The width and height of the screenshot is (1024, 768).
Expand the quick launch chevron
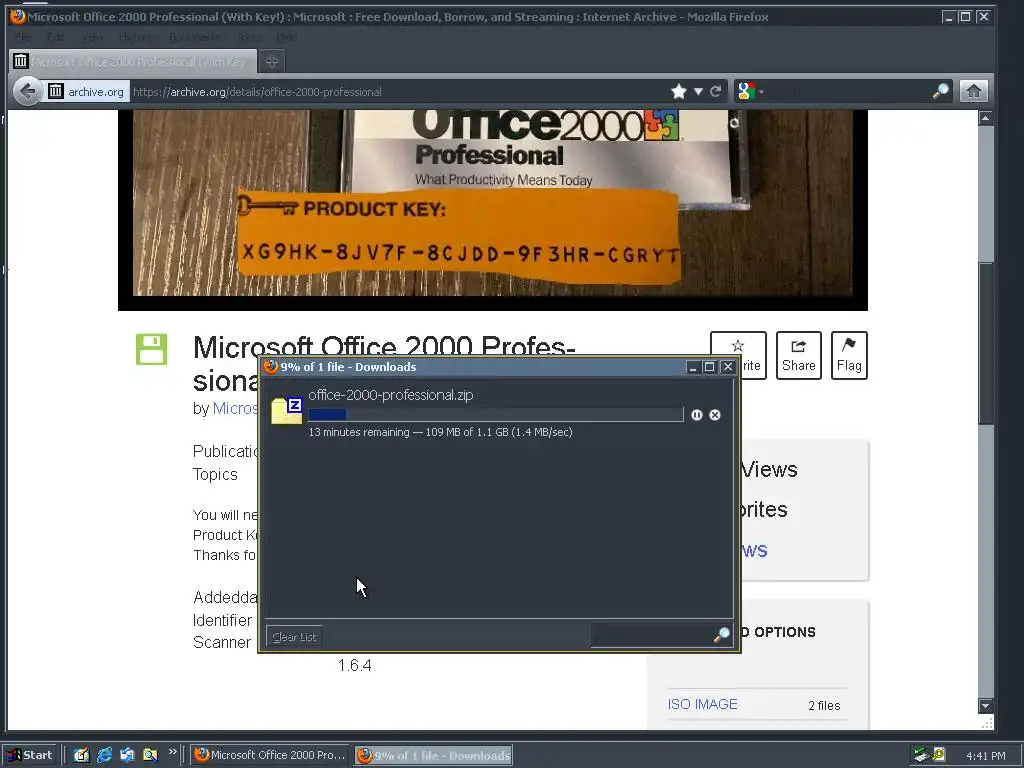pyautogui.click(x=172, y=752)
